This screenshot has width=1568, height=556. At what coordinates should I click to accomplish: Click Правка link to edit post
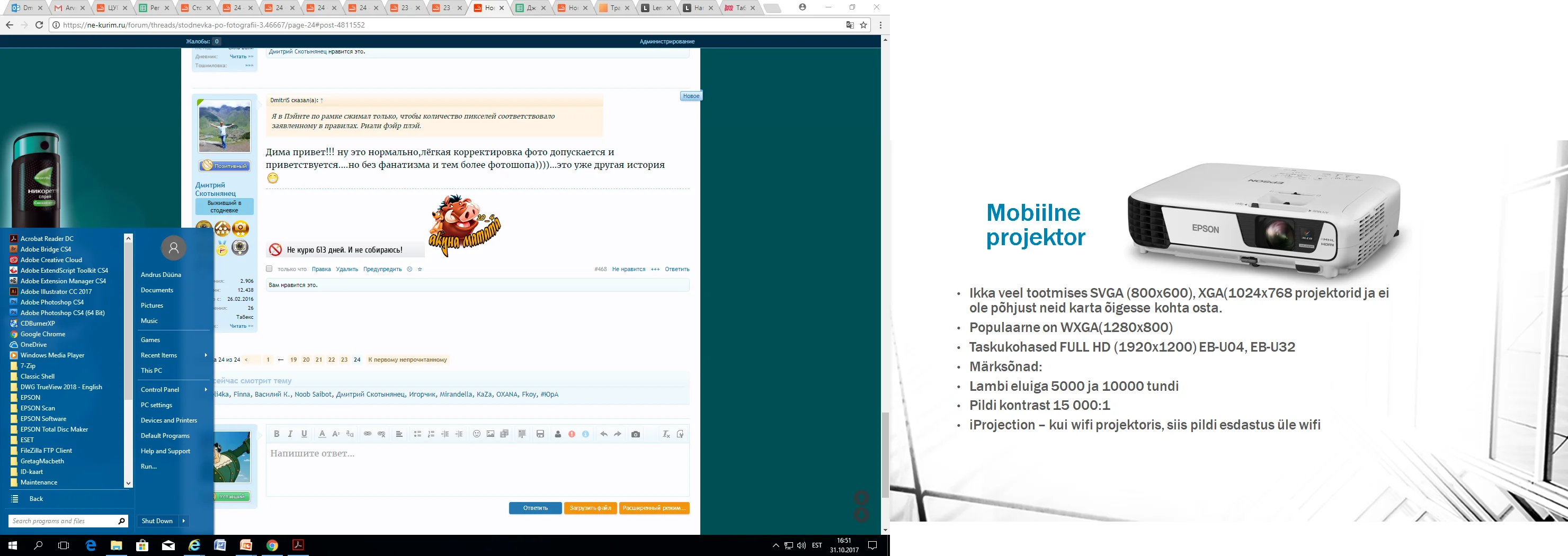(322, 269)
